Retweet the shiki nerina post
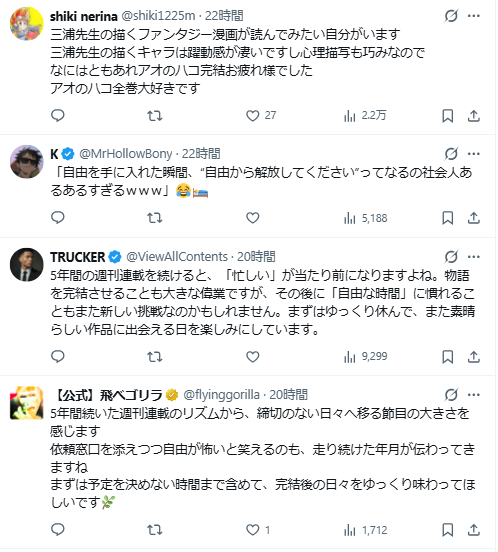The width and height of the screenshot is (498, 552). [155, 115]
